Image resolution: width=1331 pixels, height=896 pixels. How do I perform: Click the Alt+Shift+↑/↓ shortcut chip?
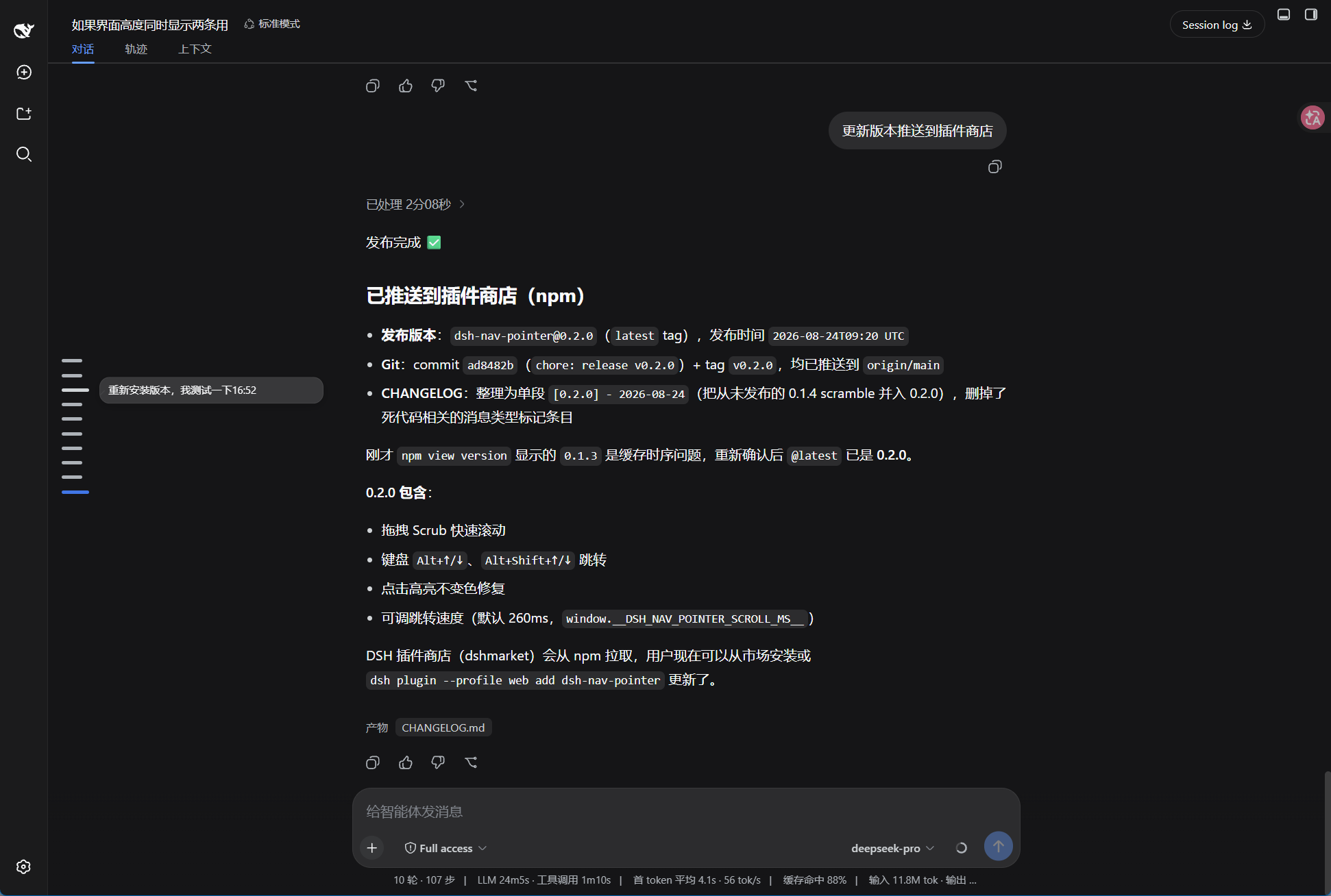528,560
